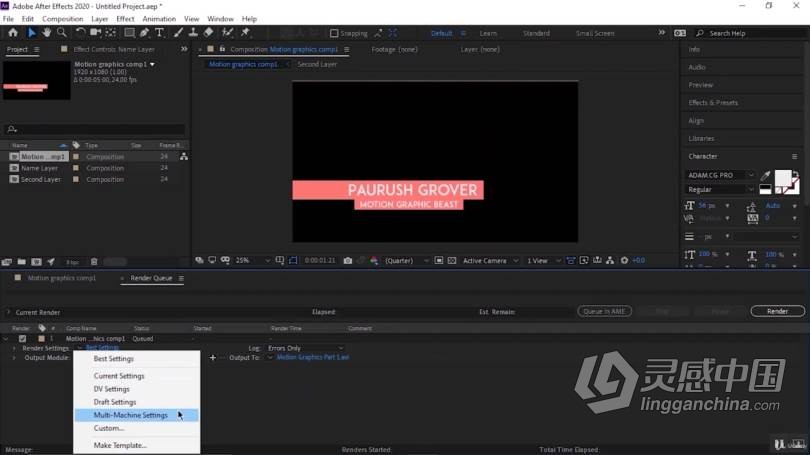
Task: Click the Render button
Action: (777, 311)
